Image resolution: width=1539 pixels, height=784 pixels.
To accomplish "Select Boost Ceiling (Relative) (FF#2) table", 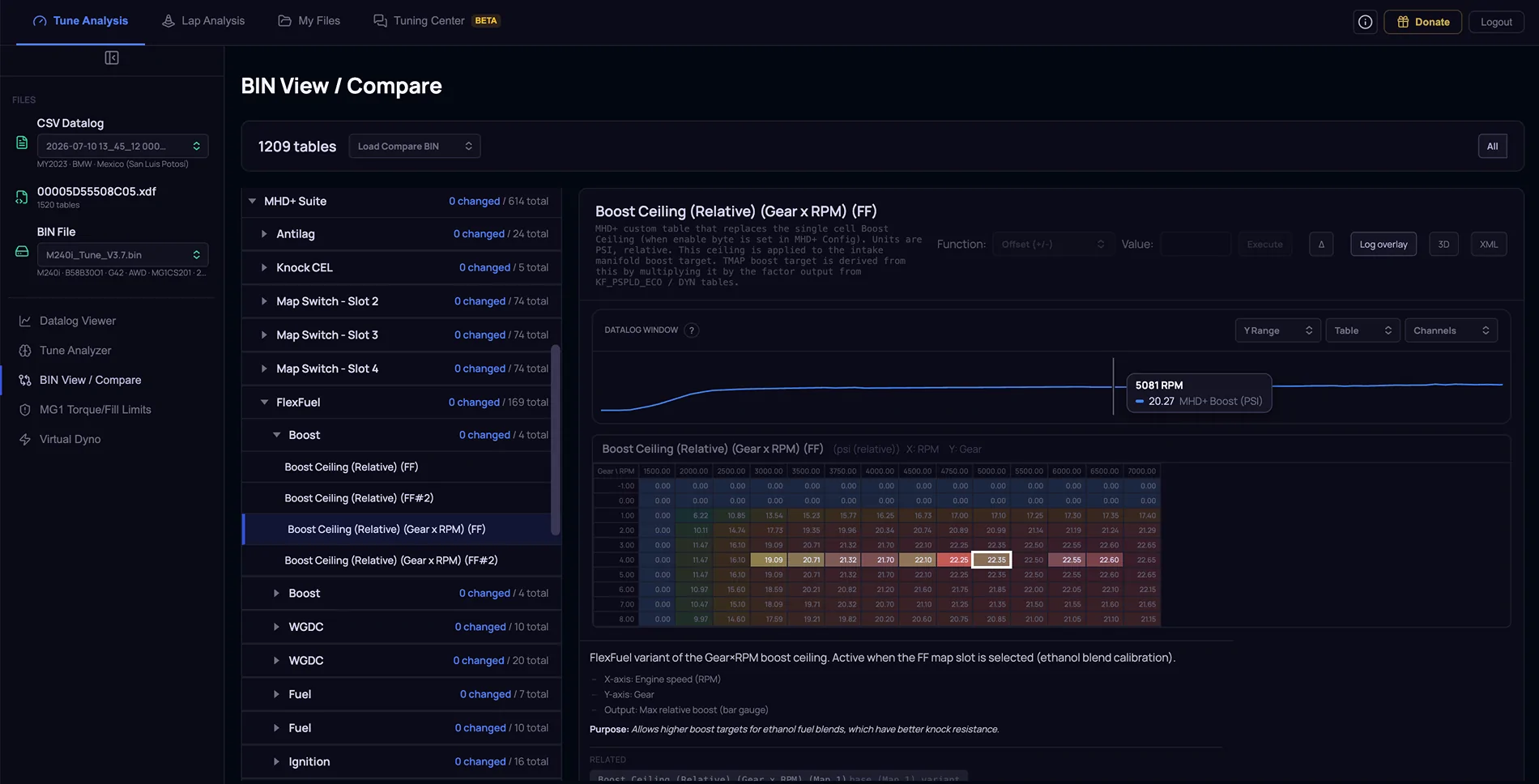I will click(x=402, y=498).
